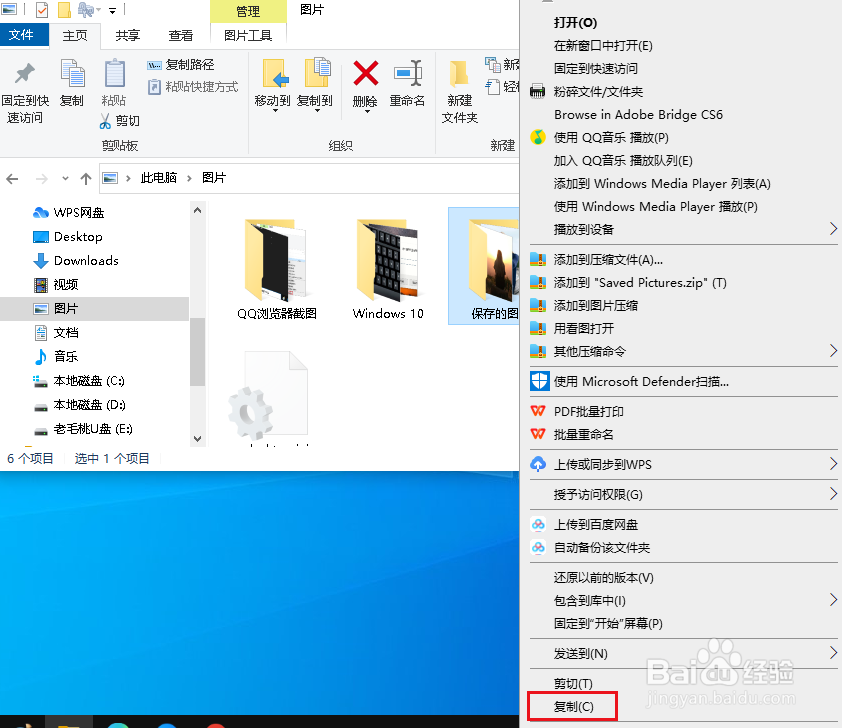Click 自动备份该文件夹 menu entry
Viewport: 842px width, 728px height.
click(x=601, y=548)
